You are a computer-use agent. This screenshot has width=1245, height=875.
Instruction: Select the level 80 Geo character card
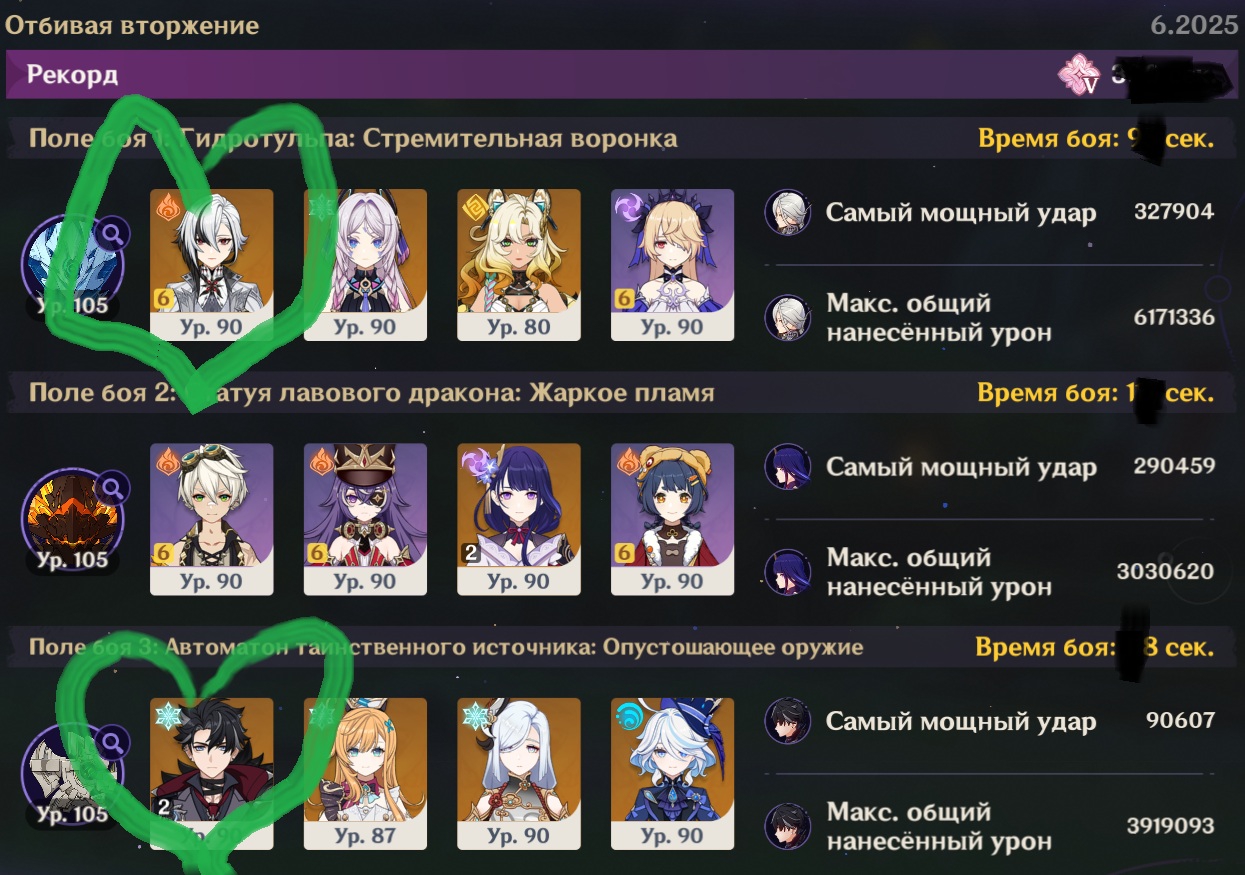[x=519, y=265]
